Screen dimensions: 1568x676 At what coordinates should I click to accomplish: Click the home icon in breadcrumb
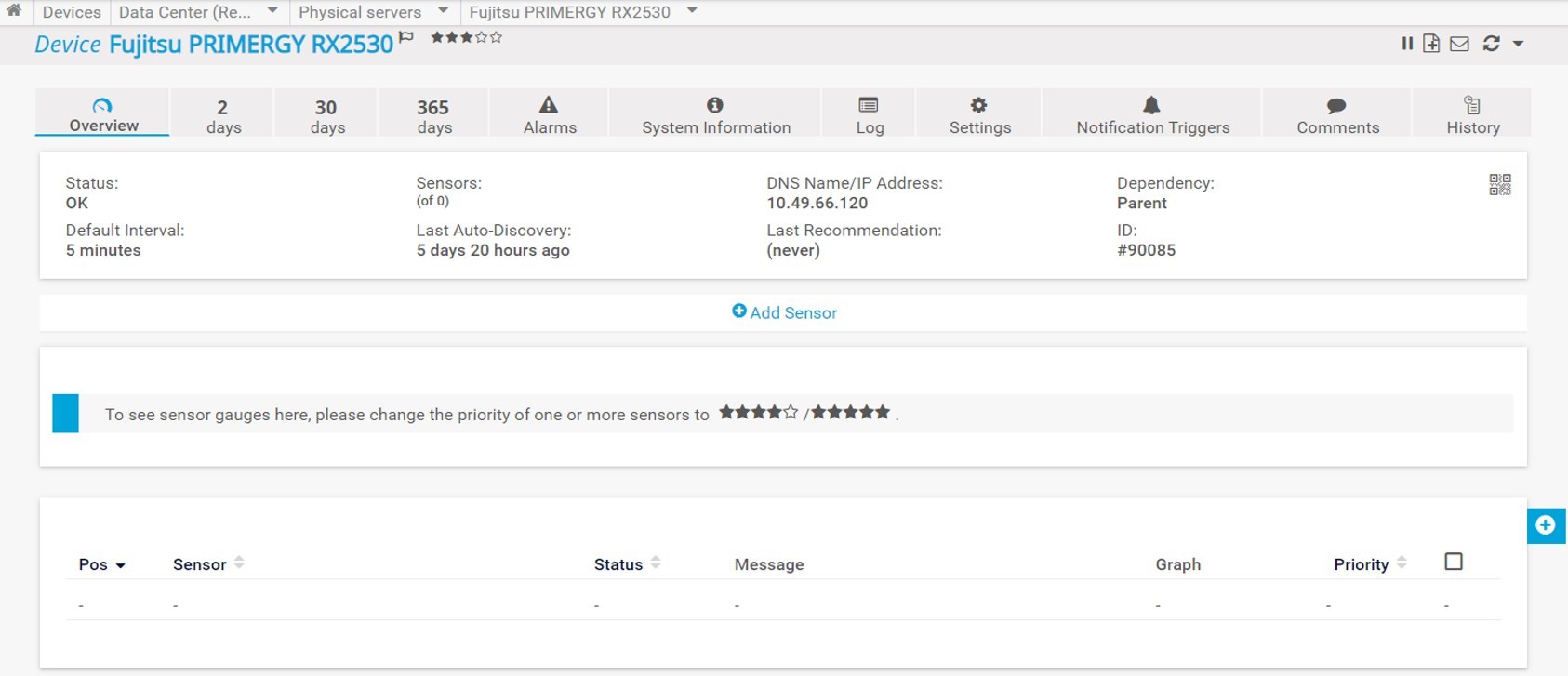[x=14, y=11]
